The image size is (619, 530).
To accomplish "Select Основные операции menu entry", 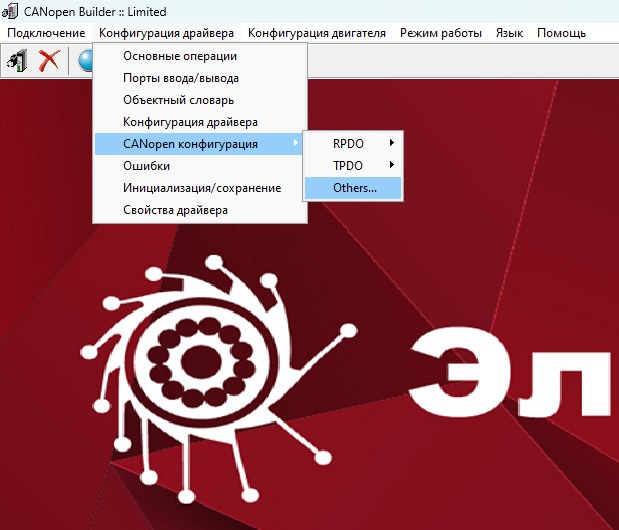I will click(x=200, y=56).
